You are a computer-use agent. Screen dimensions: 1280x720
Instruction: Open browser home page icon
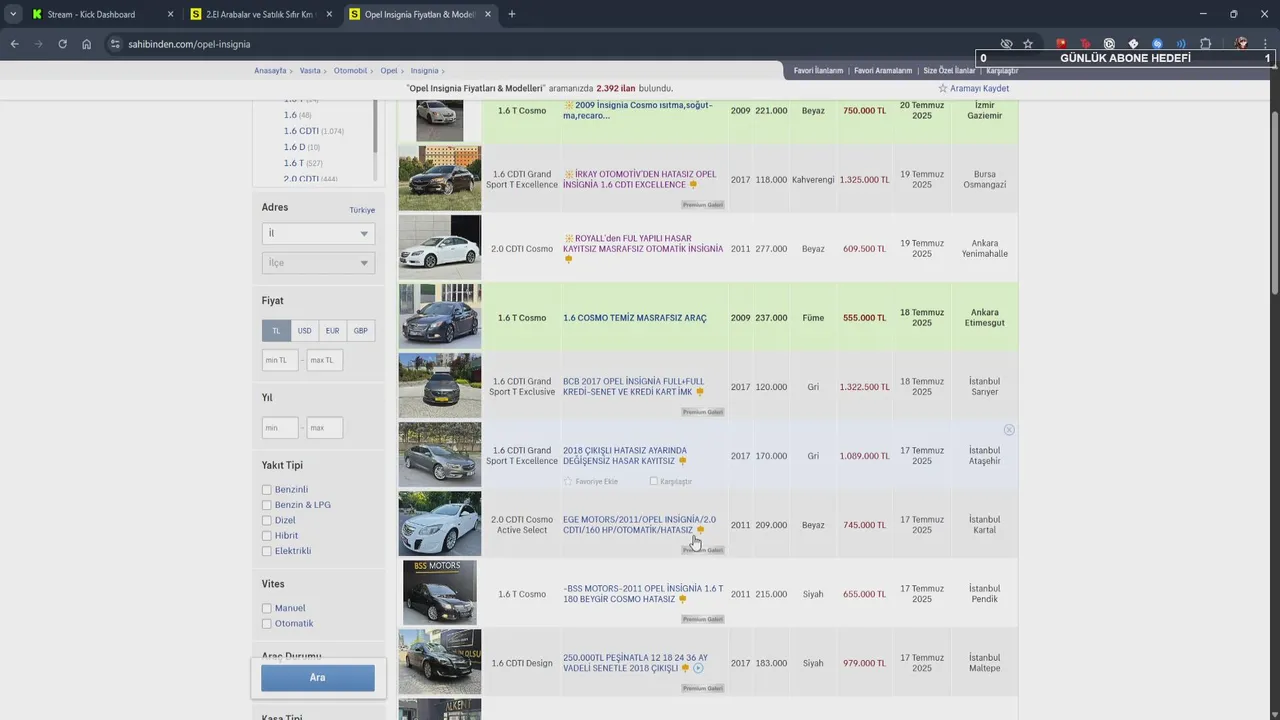click(87, 44)
